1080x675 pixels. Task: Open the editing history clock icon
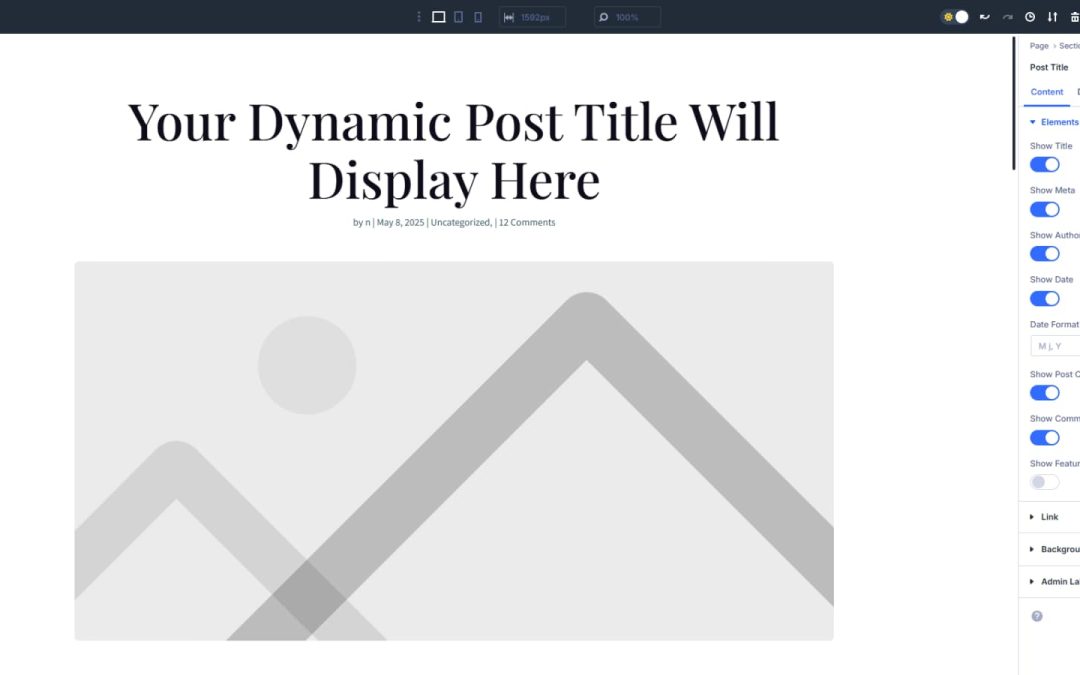tap(1030, 17)
